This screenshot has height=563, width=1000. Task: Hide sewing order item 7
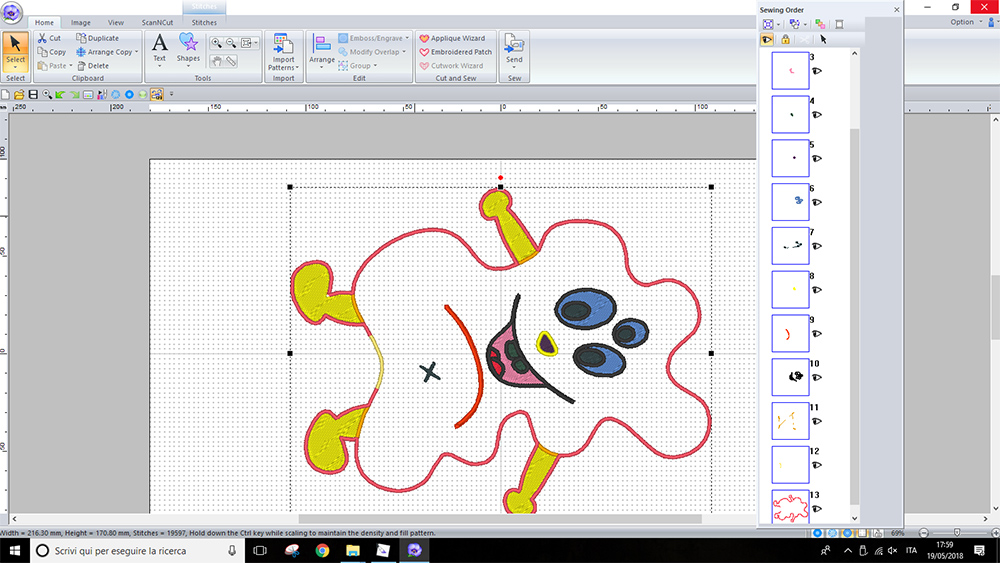click(817, 246)
